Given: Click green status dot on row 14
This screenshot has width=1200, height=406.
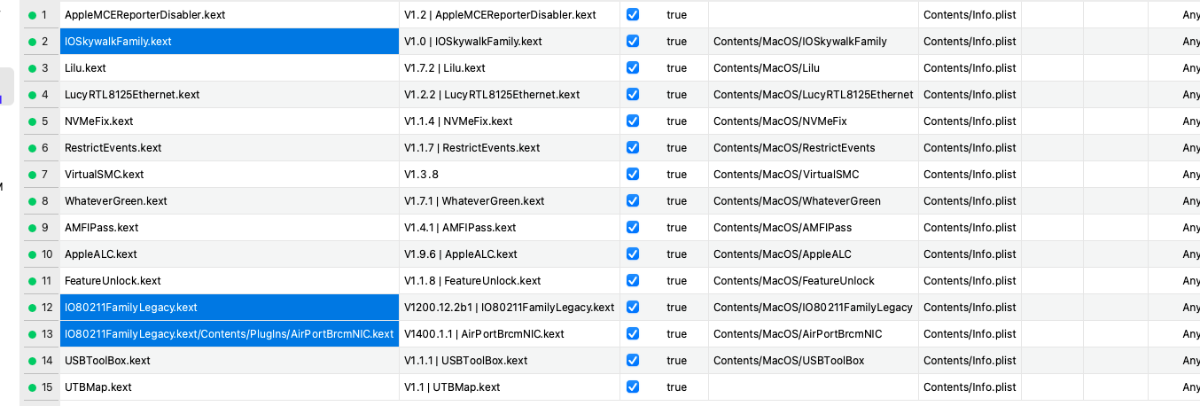Looking at the screenshot, I should click(33, 360).
